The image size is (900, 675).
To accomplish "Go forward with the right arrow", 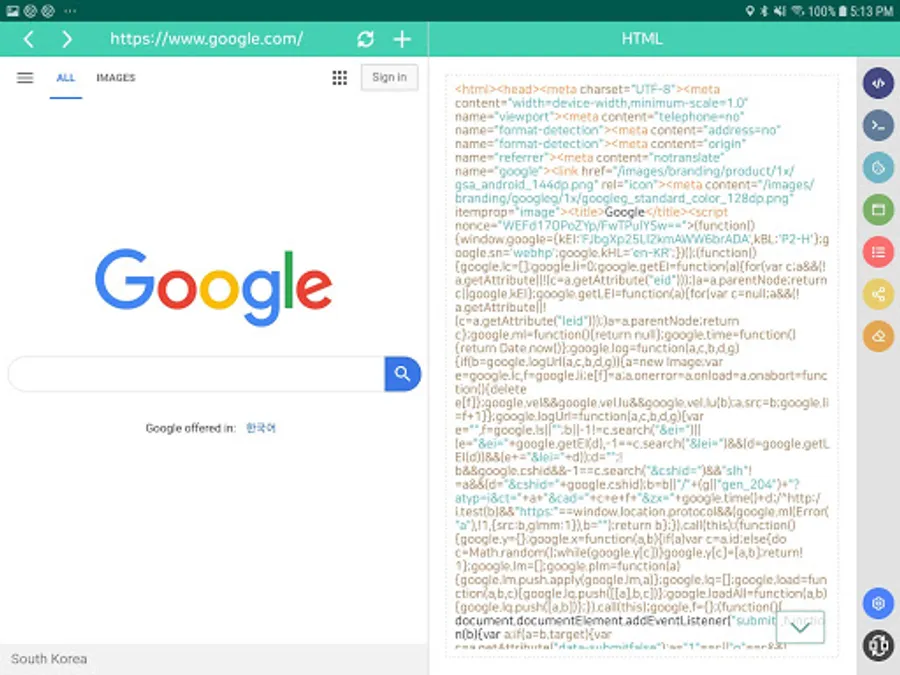I will [x=67, y=39].
